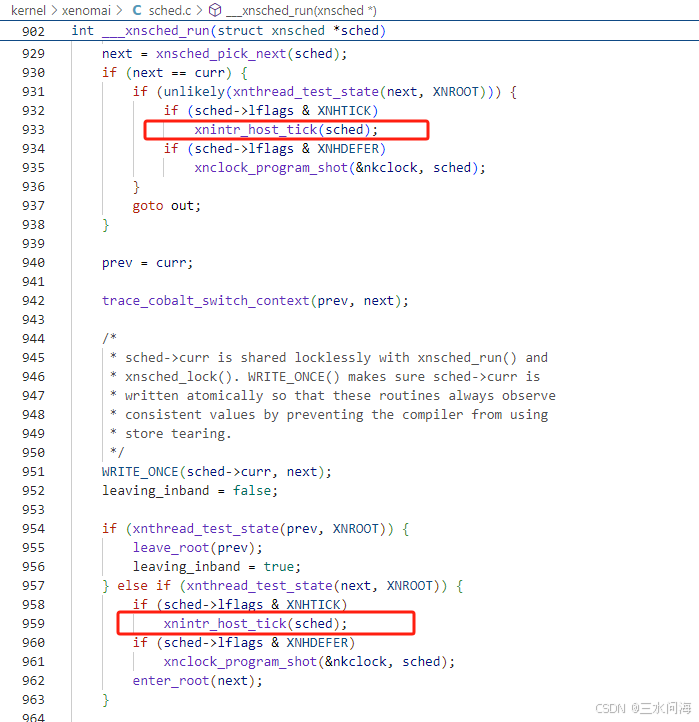Click leave_root(prev) on line 955
The height and width of the screenshot is (722, 699).
[198, 548]
